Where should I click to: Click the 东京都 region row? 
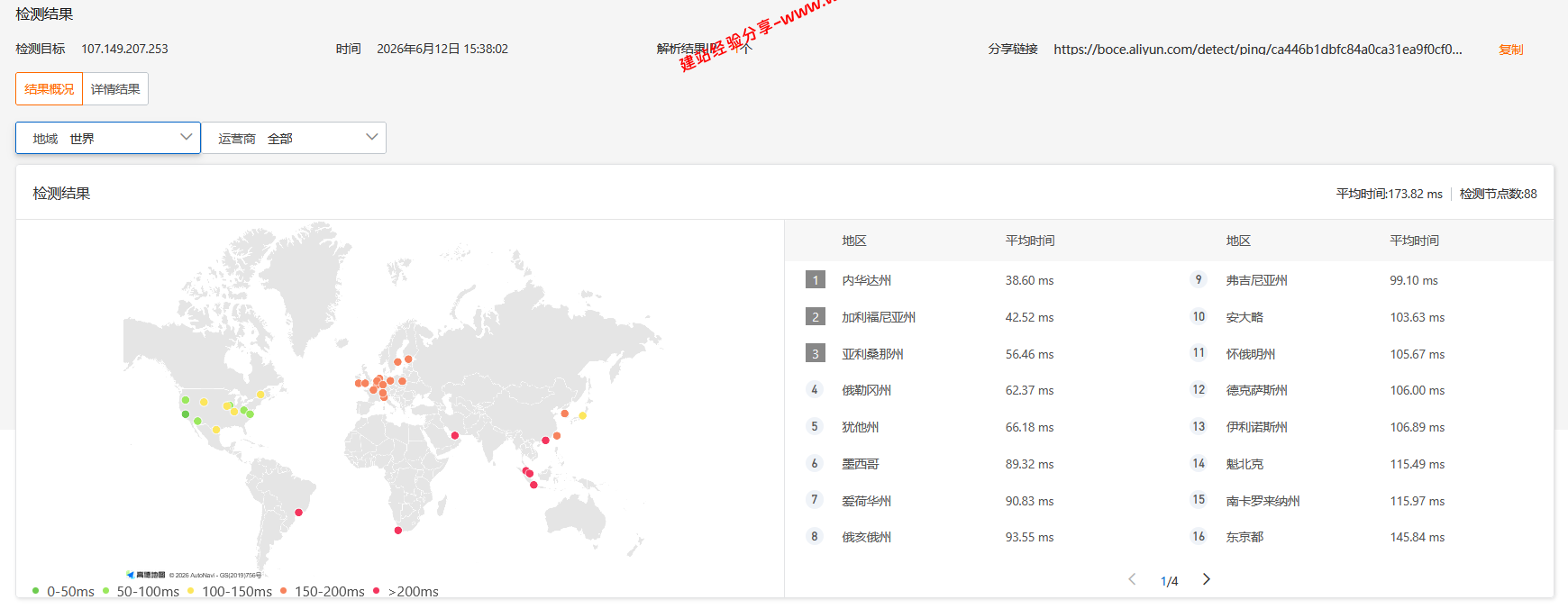1361,537
